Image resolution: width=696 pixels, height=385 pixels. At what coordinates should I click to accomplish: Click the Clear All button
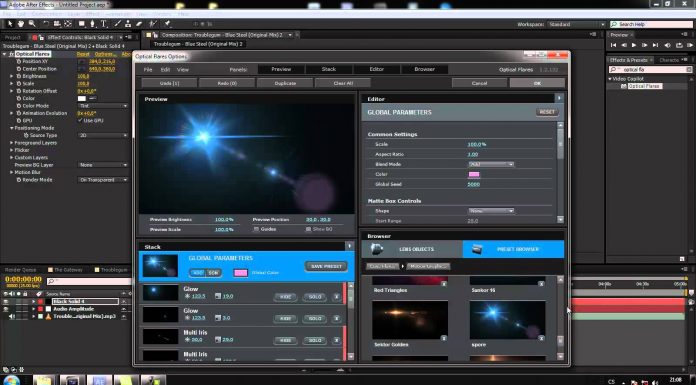[x=343, y=83]
